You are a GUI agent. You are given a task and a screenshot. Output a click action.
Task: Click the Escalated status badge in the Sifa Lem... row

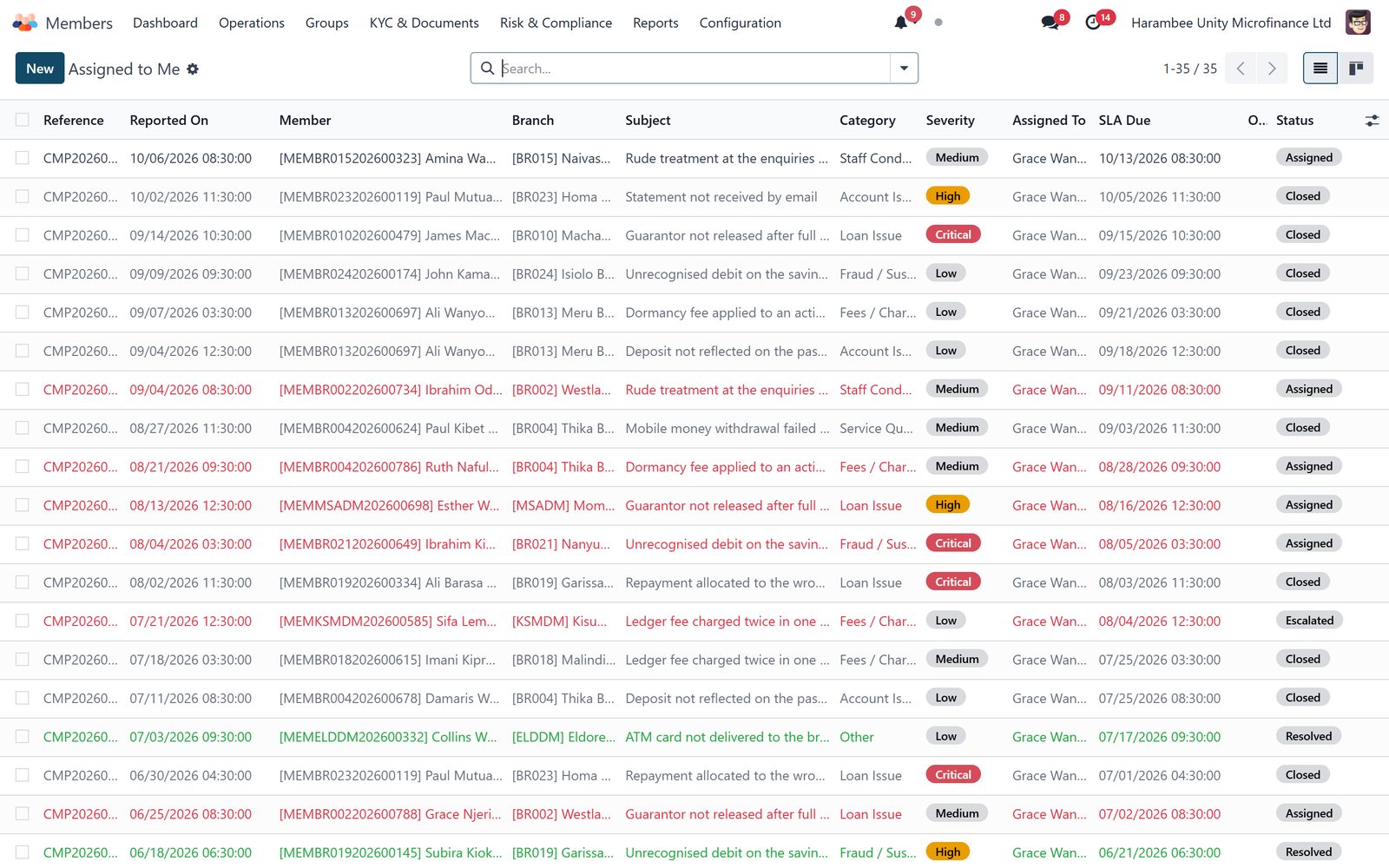[x=1309, y=621]
